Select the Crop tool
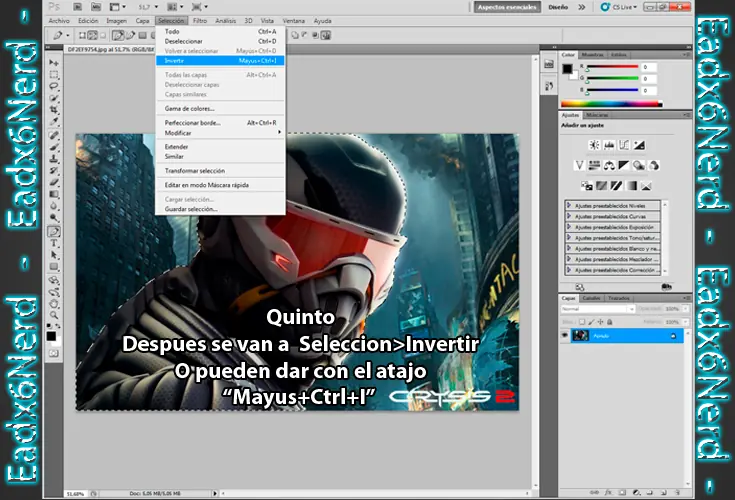Screen dimensions: 735x500 54,110
